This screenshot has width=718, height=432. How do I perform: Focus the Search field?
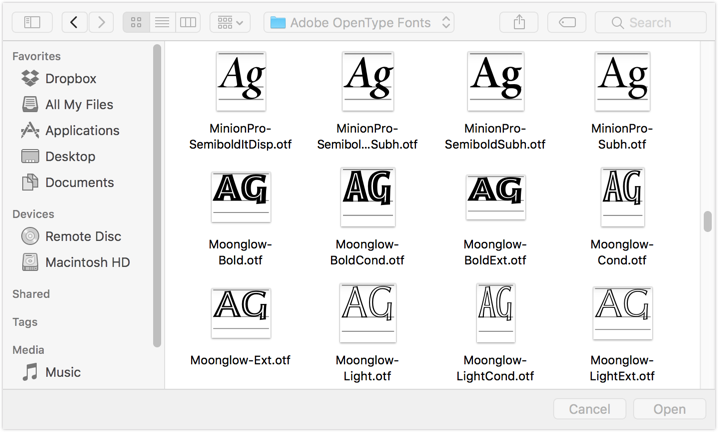649,22
